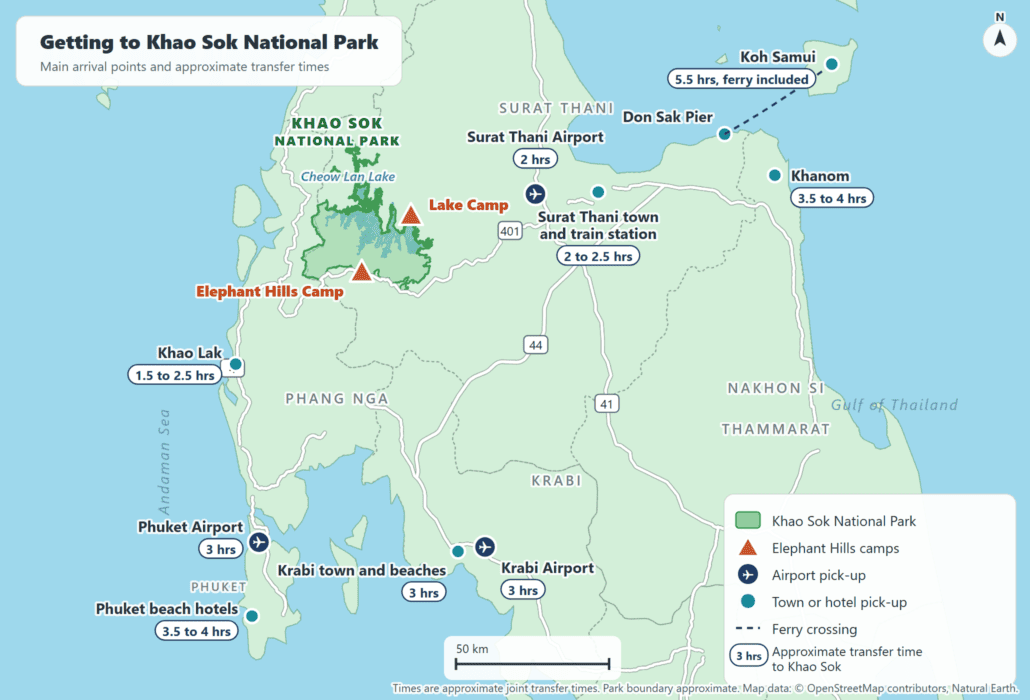This screenshot has width=1030, height=700.
Task: Click the legend's '3 hrs' sample badge
Action: 748,655
